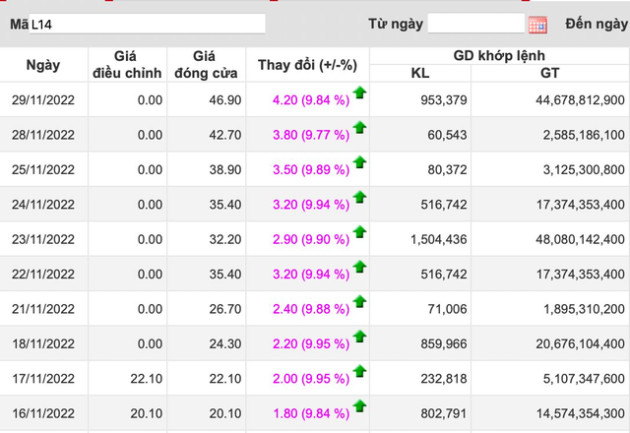Click closing price 24.30

[x=225, y=344]
